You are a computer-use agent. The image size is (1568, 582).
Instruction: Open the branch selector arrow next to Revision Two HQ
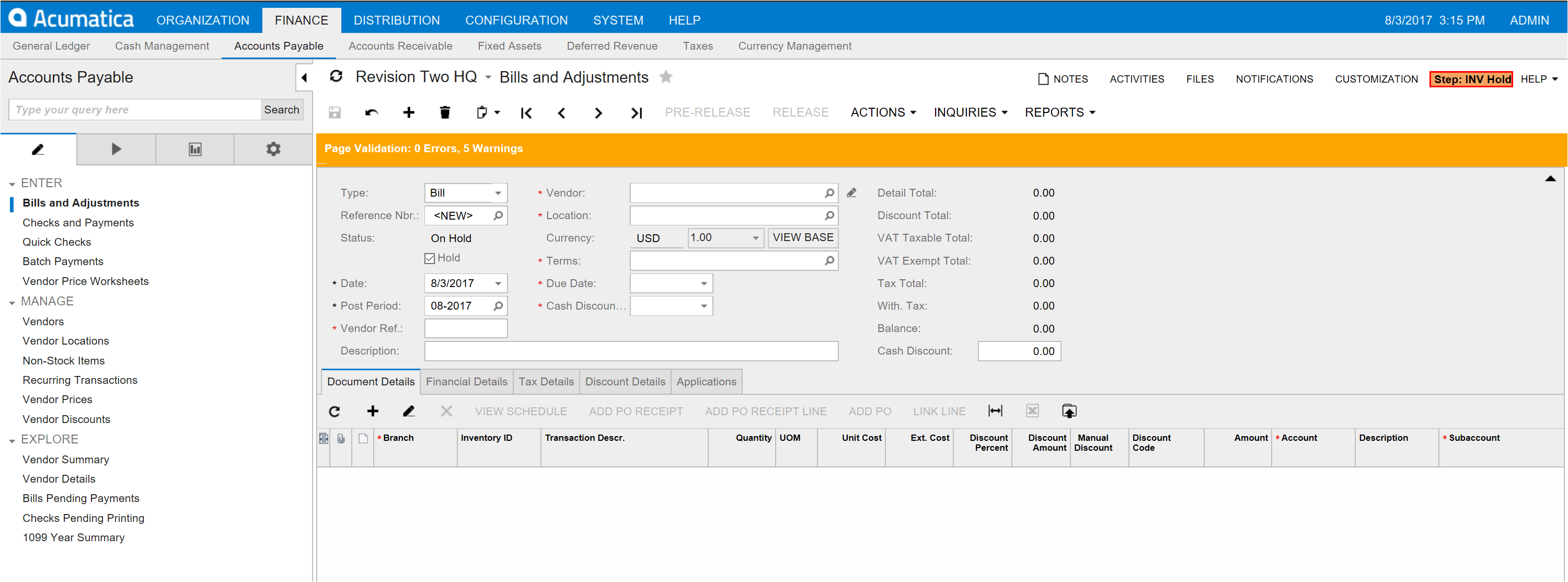(488, 77)
